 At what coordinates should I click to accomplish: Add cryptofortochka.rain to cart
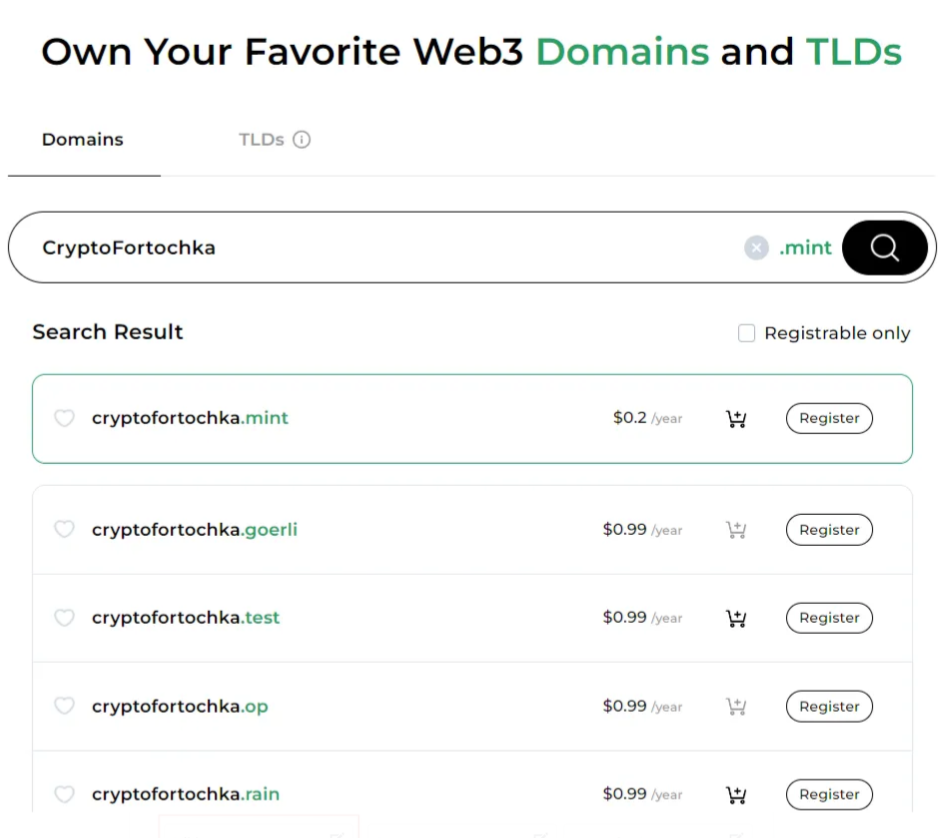tap(736, 795)
